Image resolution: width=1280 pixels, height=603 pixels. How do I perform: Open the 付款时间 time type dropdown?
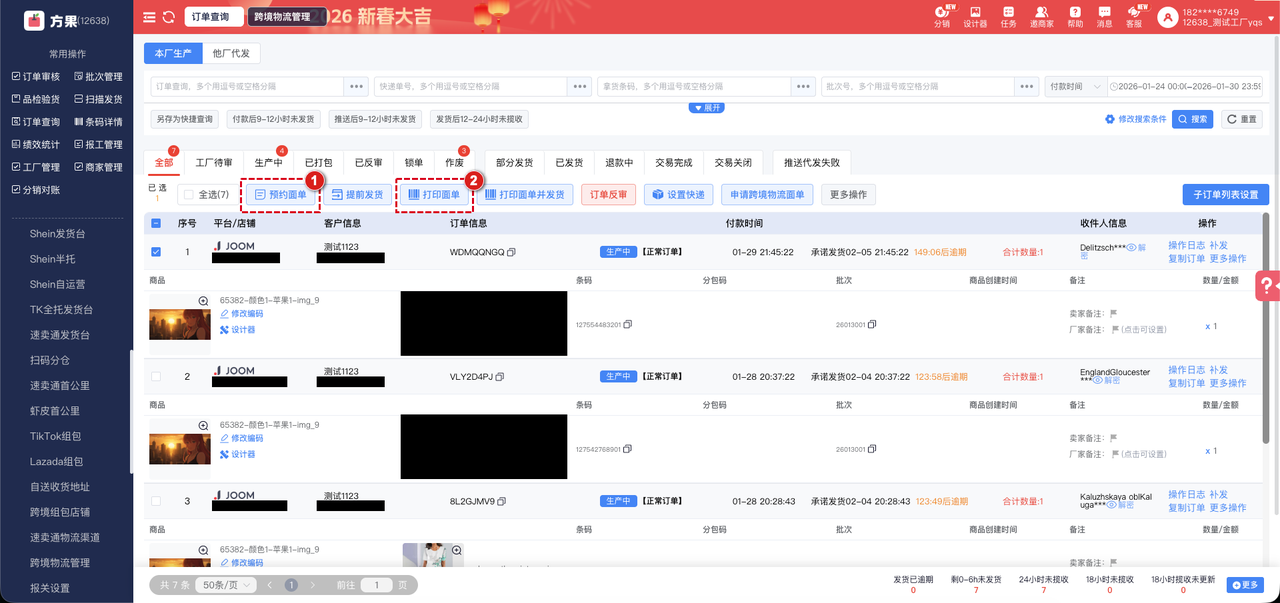point(1075,87)
